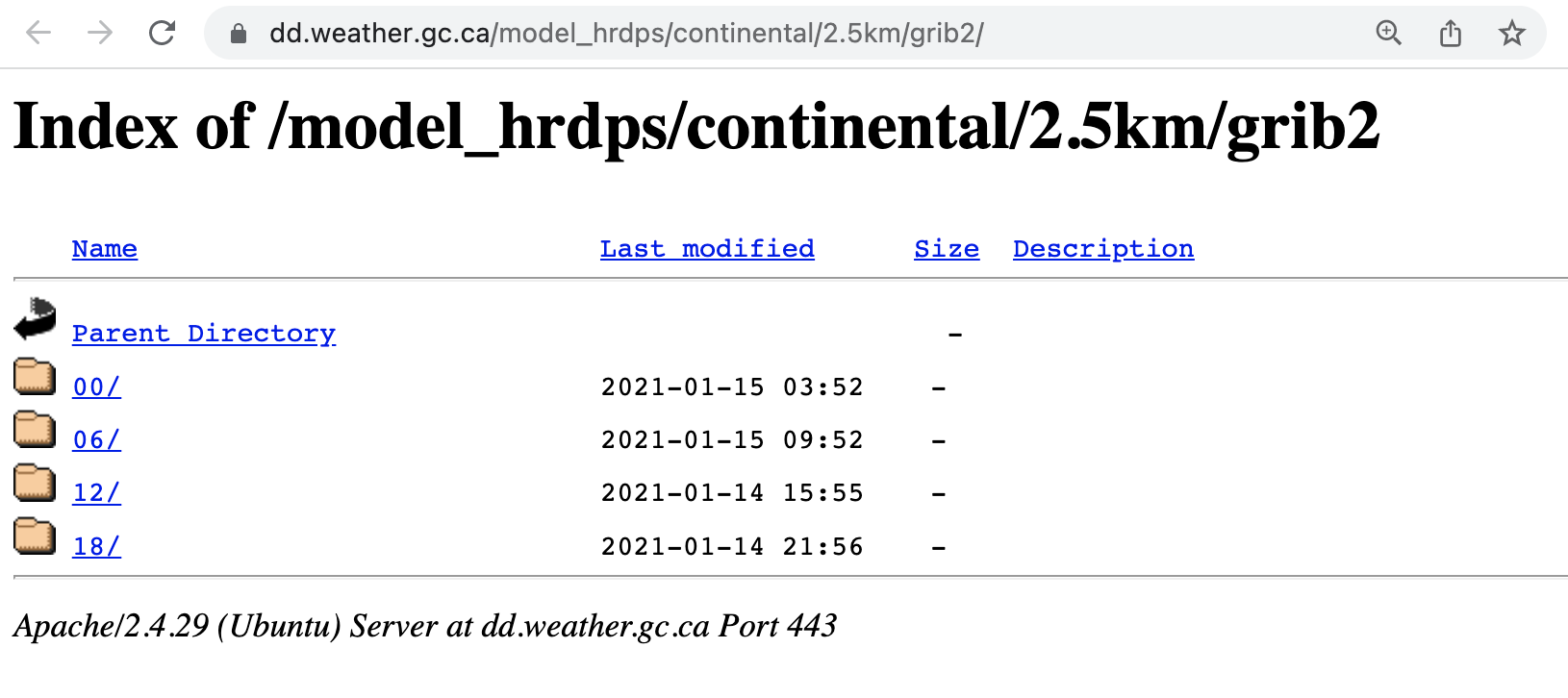Sort listing by Description column
This screenshot has width=1568, height=698.
pos(1103,249)
